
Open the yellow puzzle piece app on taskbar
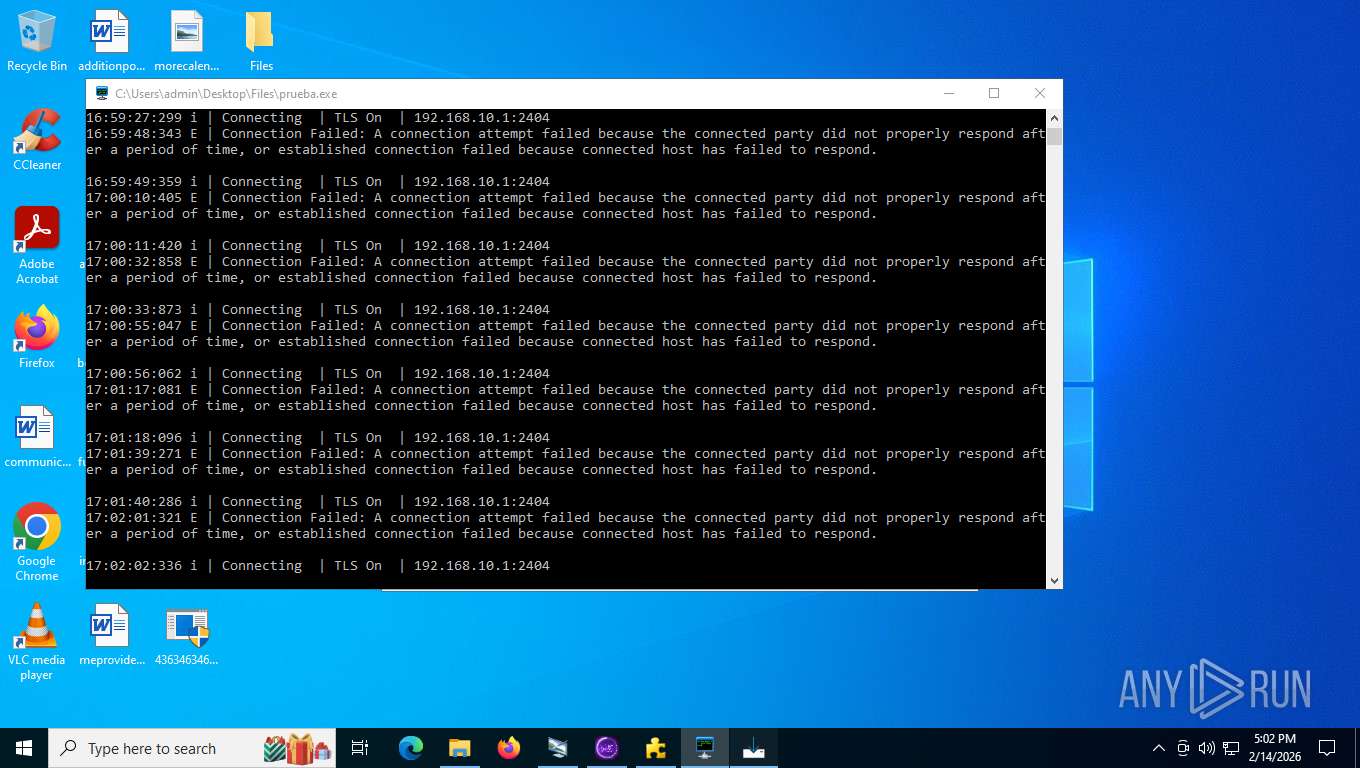click(656, 748)
